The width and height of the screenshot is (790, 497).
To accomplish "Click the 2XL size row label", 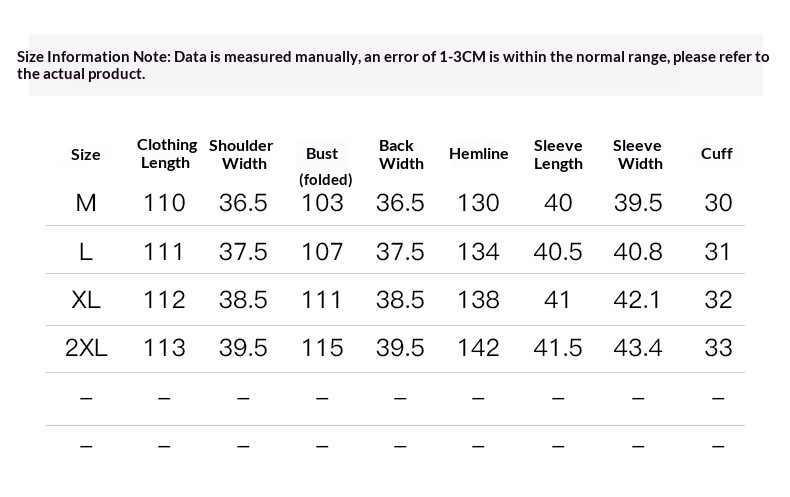I will point(86,347).
